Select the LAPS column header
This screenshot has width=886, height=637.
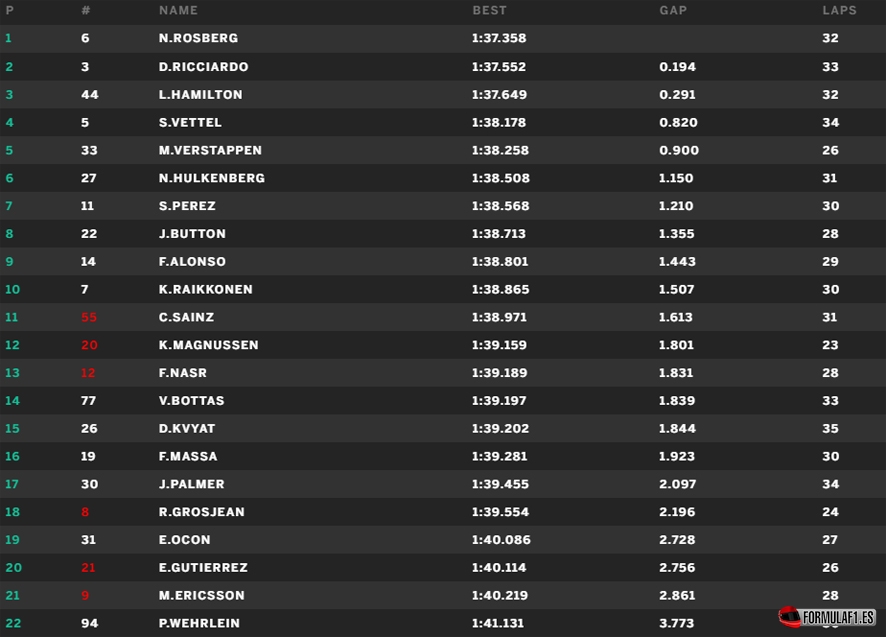pos(839,10)
